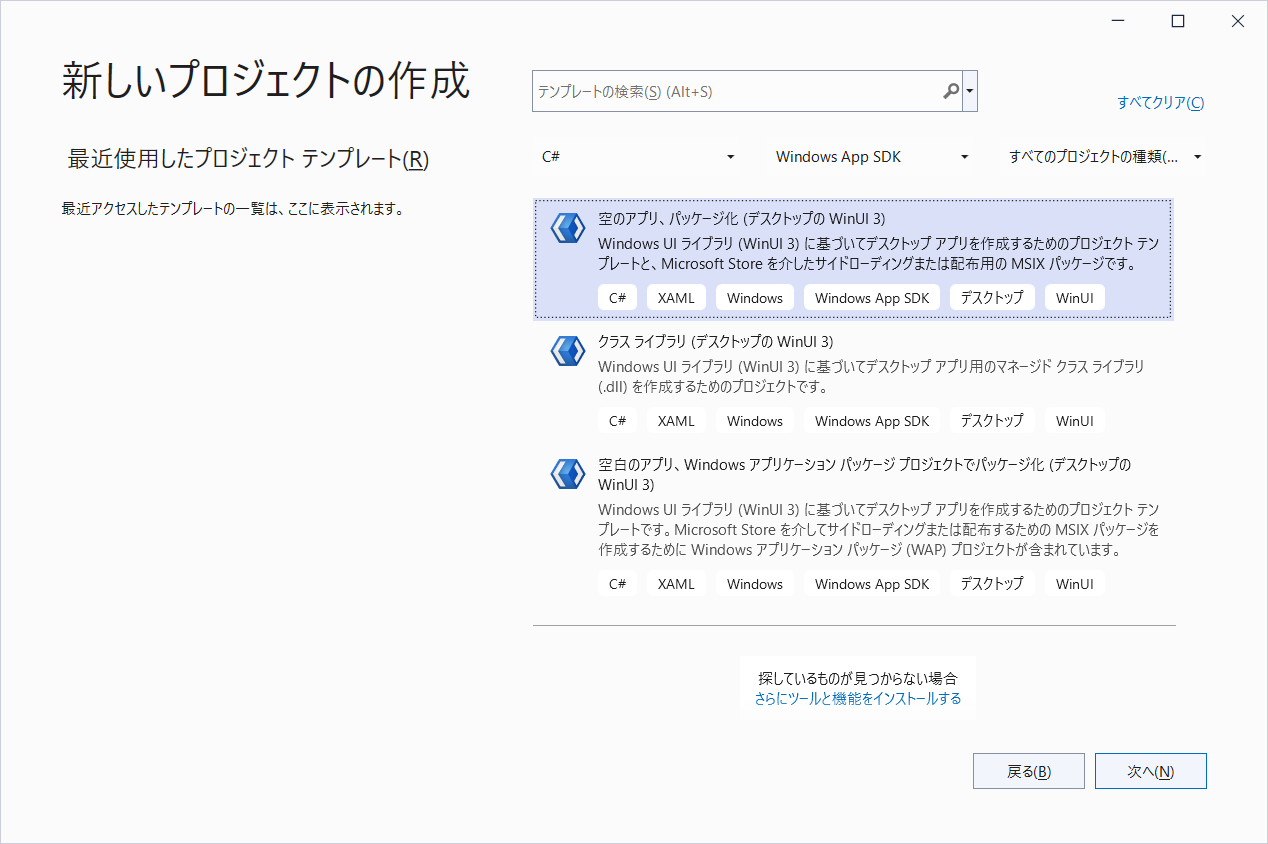1268x844 pixels.
Task: Click 最近アクセスしたテンプレートの一覧 message
Action: (x=232, y=209)
